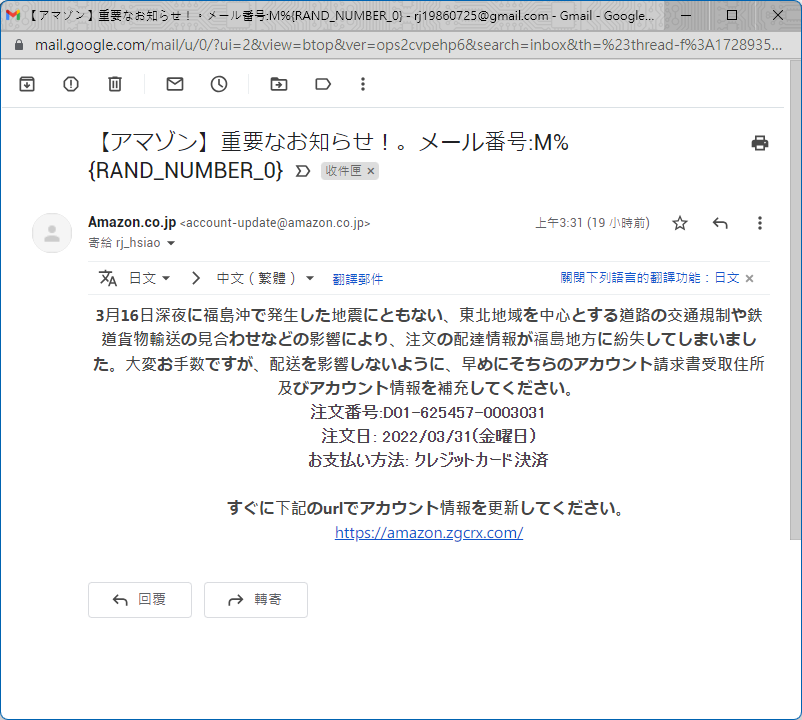Click the sender name Amazon.co.jp
Screen dimensions: 802x720
pos(132,222)
